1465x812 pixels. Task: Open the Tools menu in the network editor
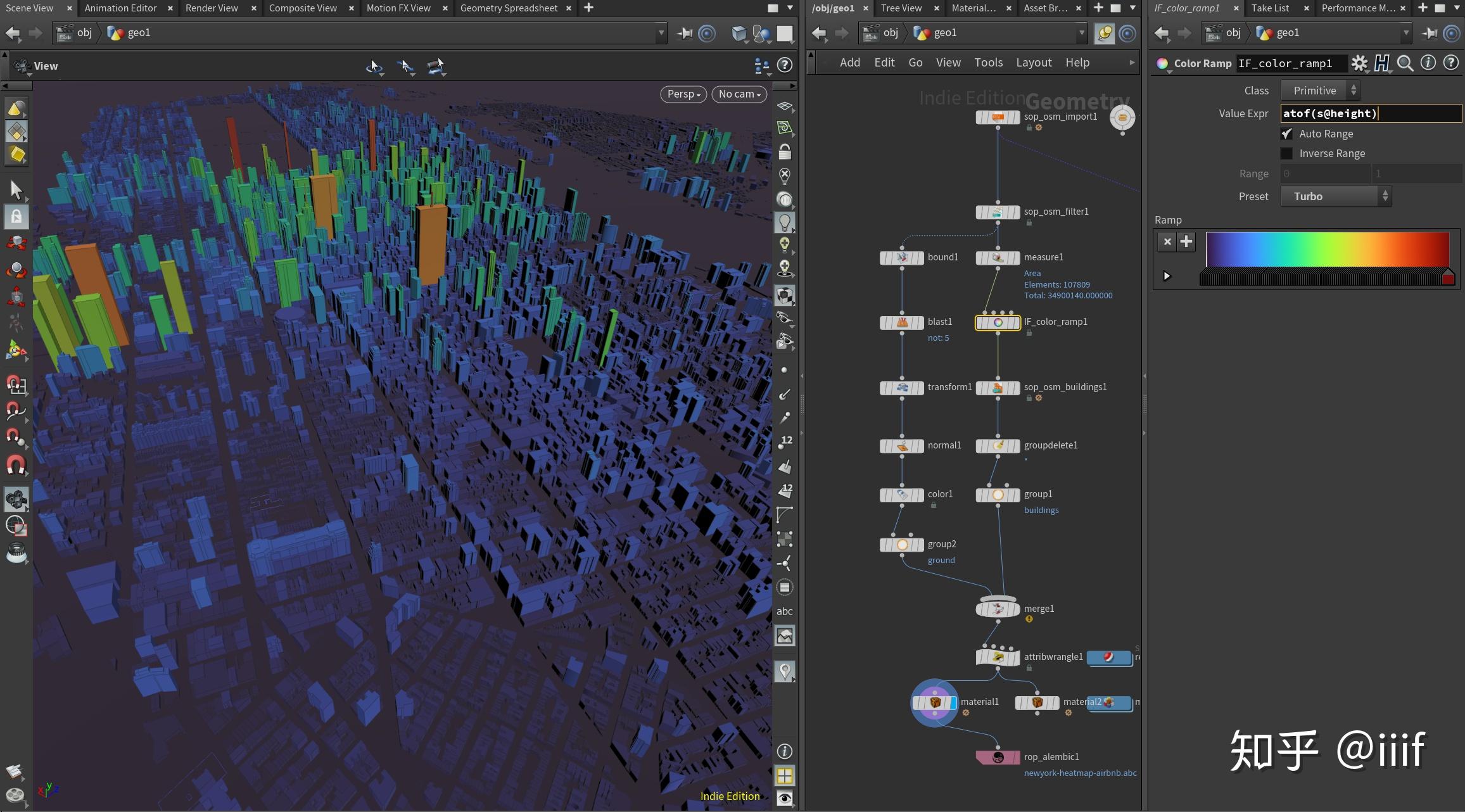[x=988, y=62]
